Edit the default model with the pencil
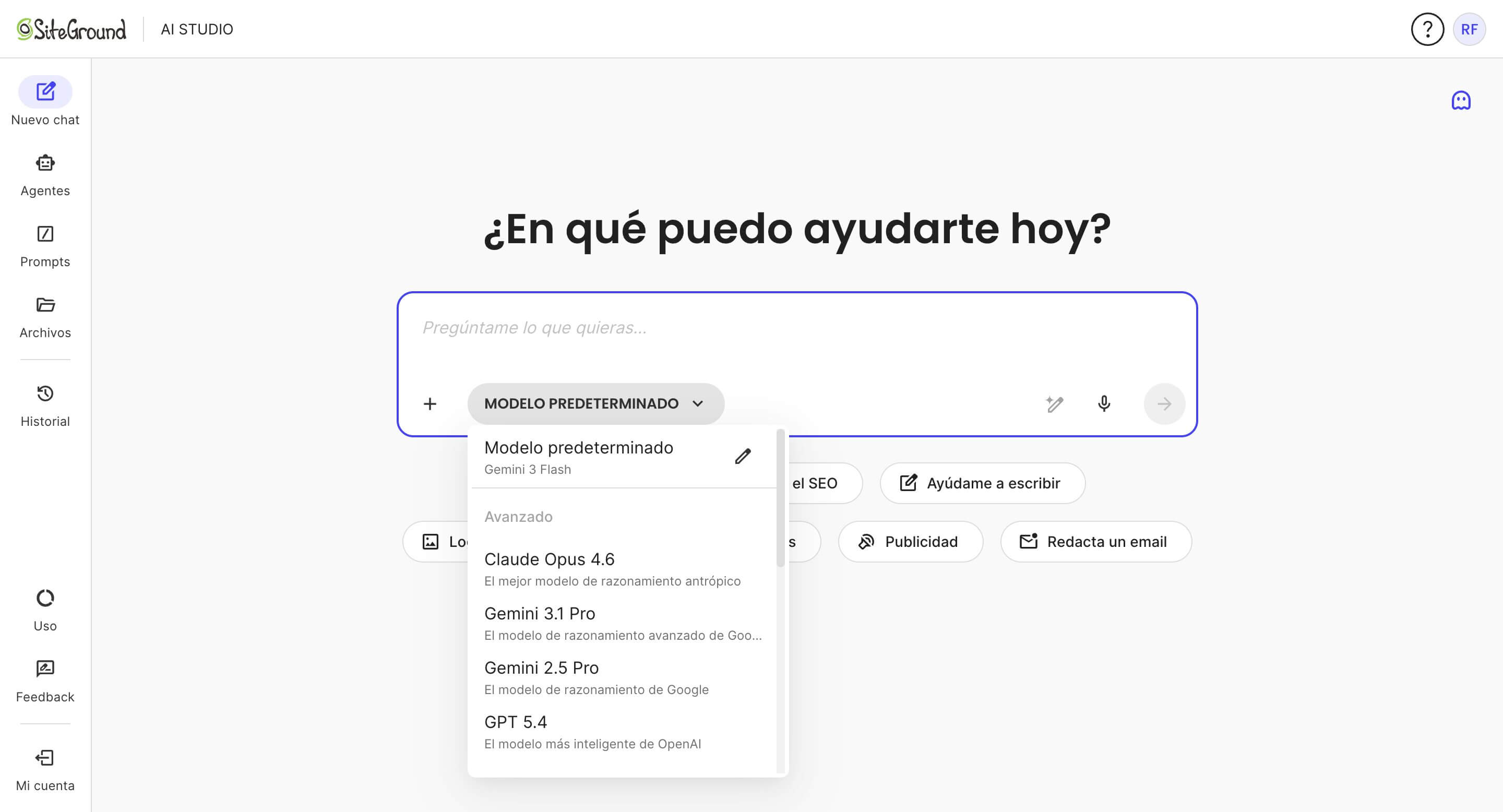 (743, 456)
